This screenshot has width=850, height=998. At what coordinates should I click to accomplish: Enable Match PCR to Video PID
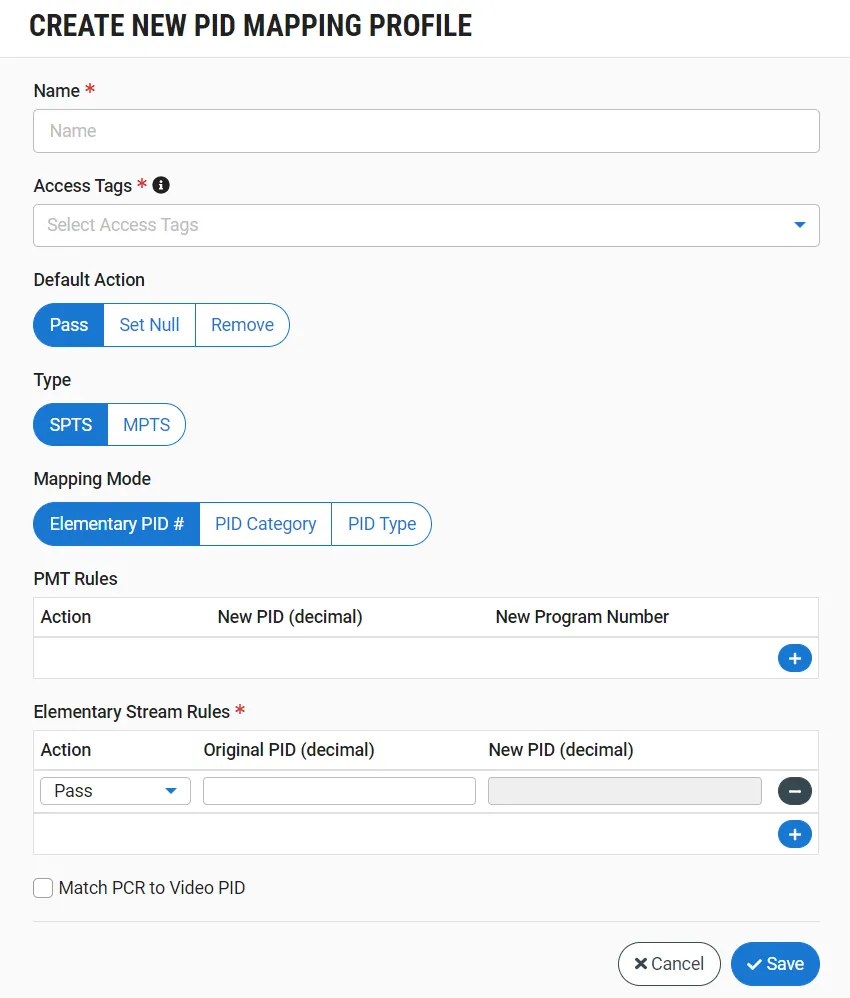click(43, 888)
